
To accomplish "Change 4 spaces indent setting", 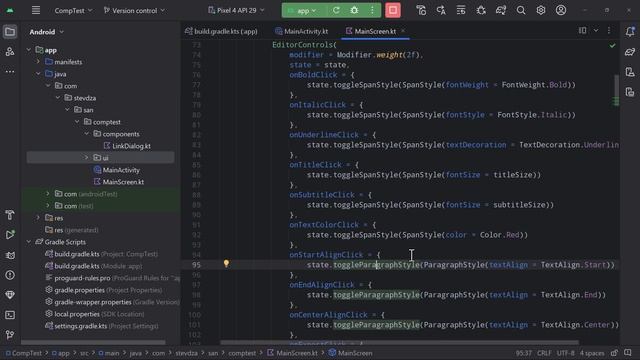I will click(592, 353).
